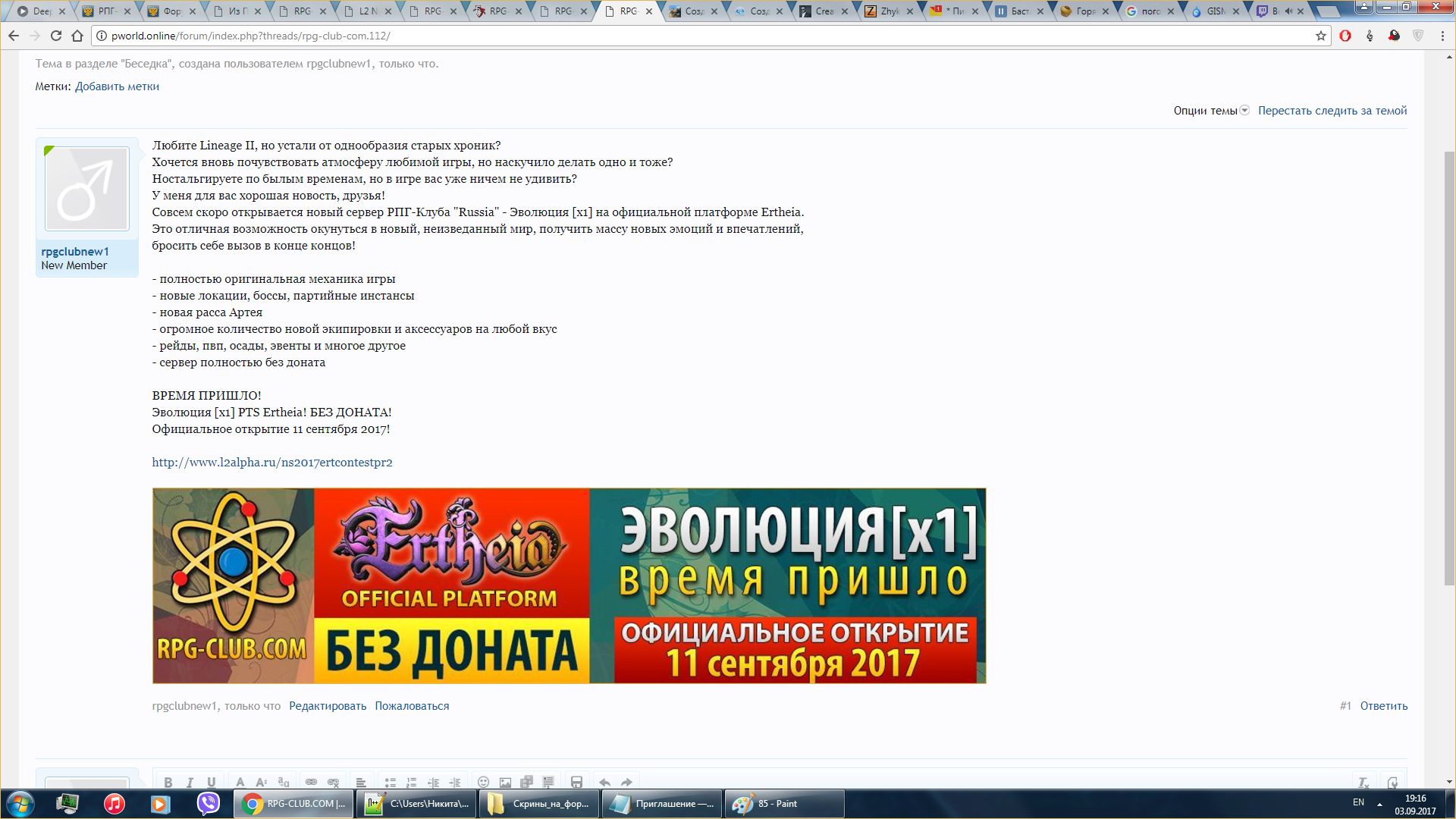This screenshot has width=1456, height=819.
Task: Bookmark this page with the star icon
Action: [1321, 36]
